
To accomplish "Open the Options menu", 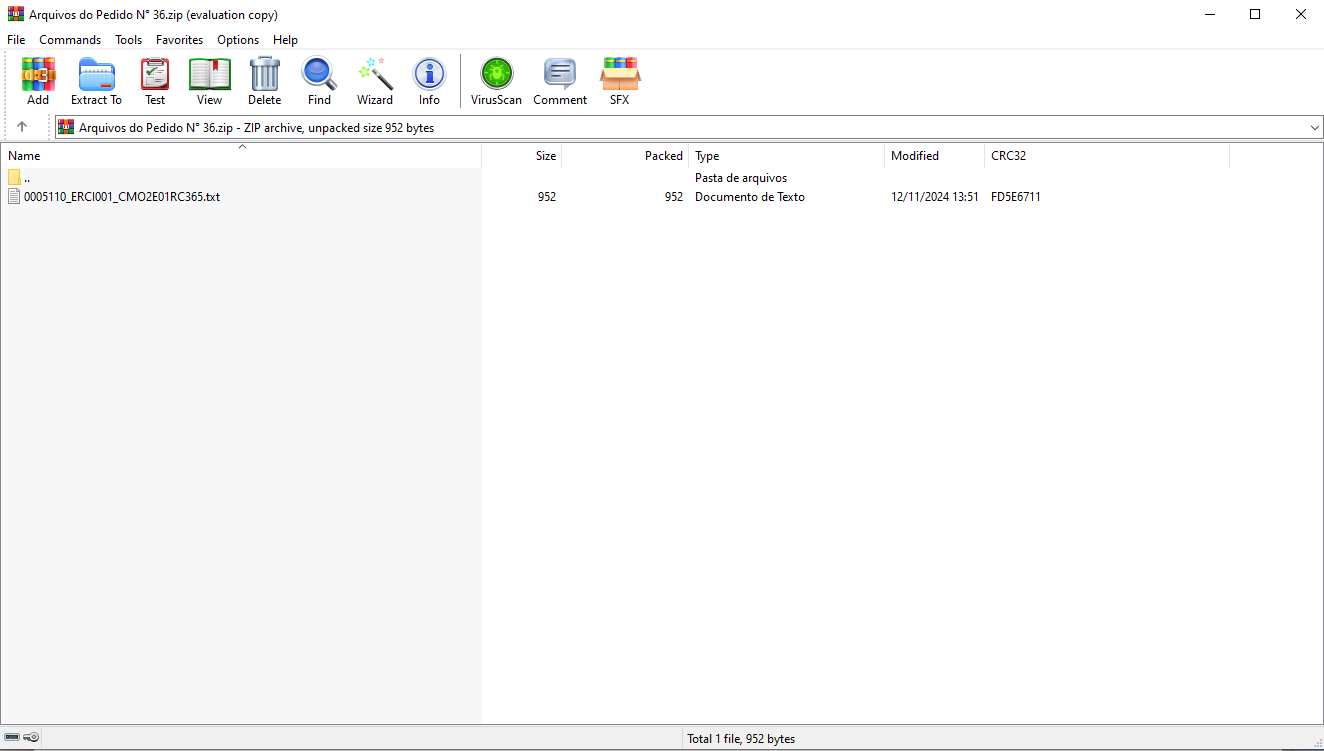I will tap(238, 40).
